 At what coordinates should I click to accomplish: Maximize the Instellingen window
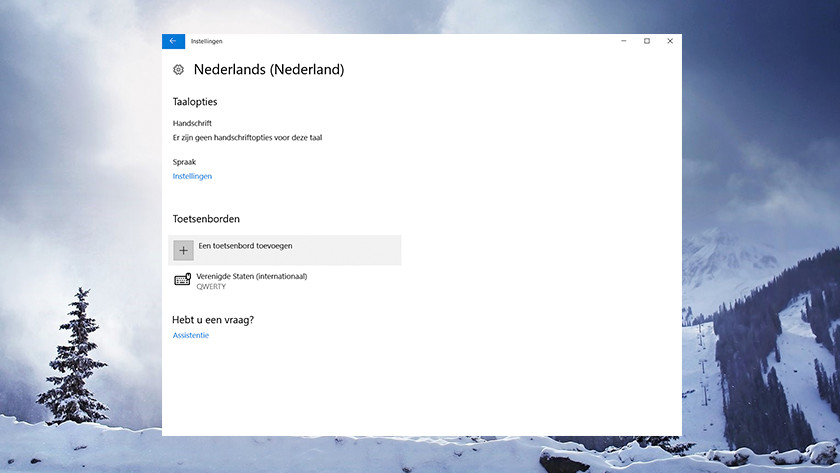(647, 41)
